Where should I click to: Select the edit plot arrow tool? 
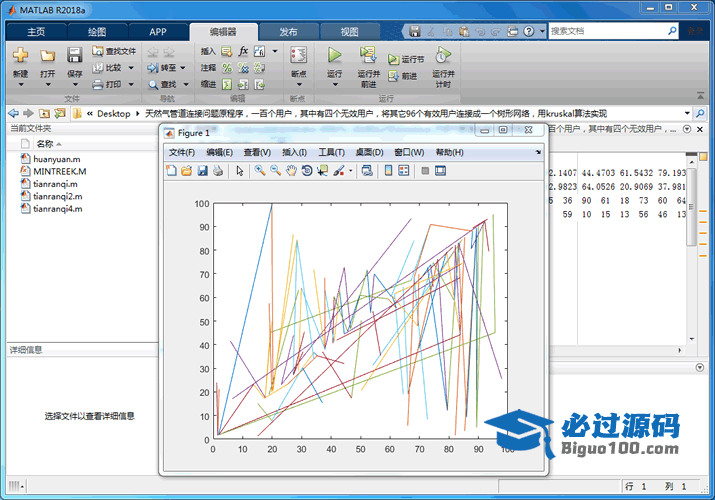[x=240, y=171]
